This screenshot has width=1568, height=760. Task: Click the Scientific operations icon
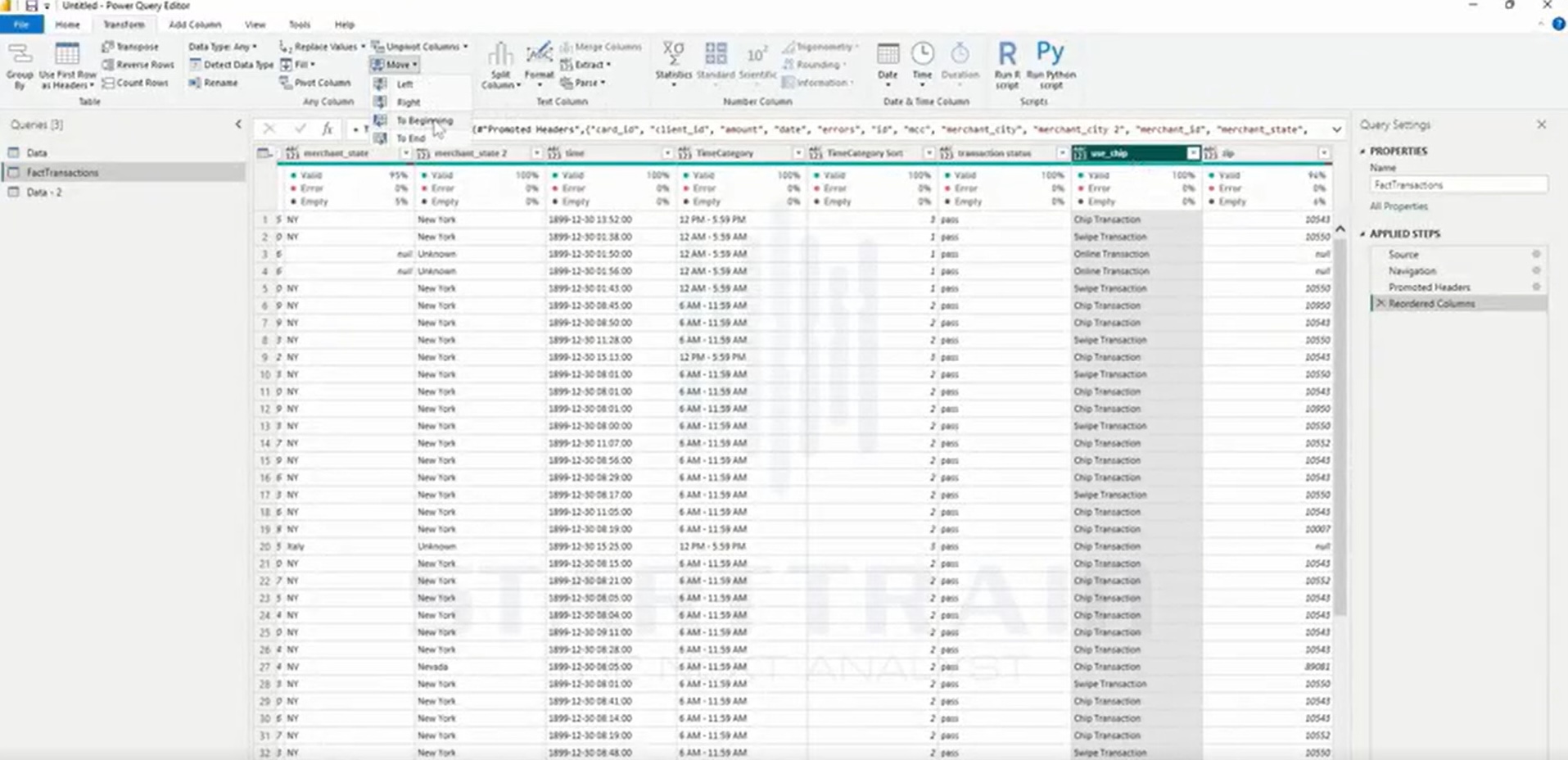click(757, 62)
